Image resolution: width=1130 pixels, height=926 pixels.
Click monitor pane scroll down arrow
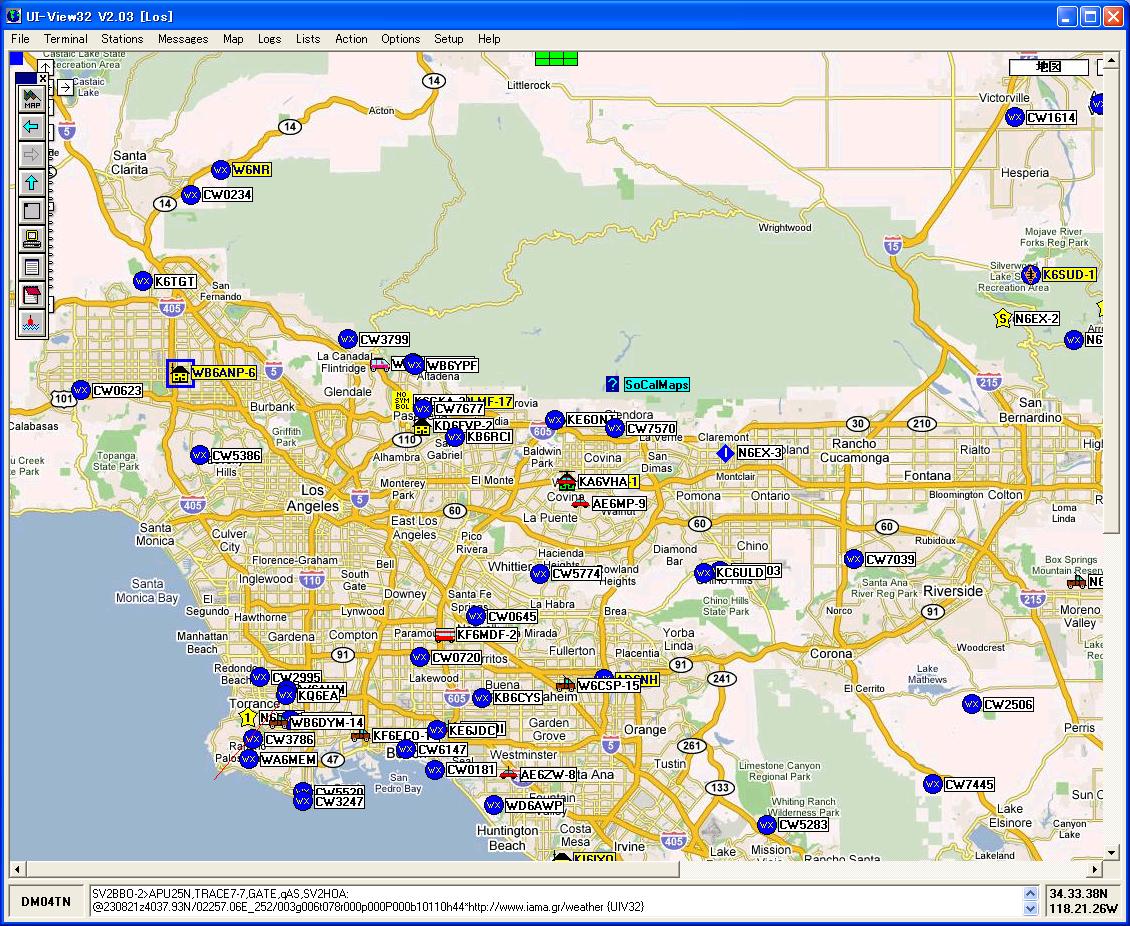coord(1030,909)
